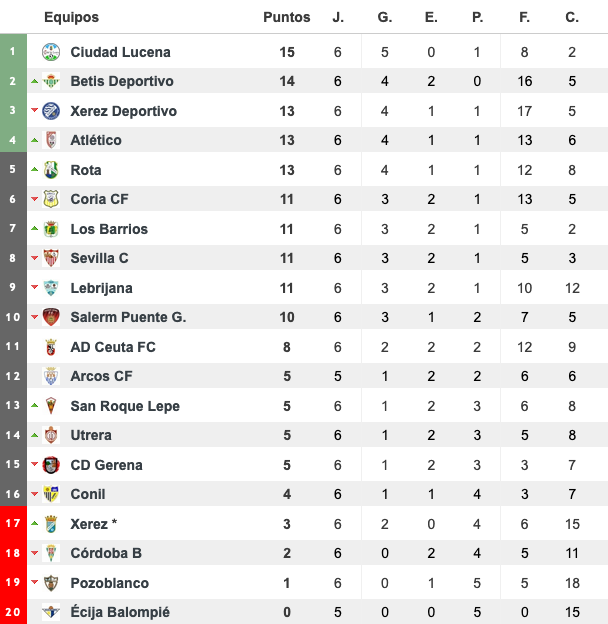Click the position 17 red badge
608x624 pixels.
point(13,523)
